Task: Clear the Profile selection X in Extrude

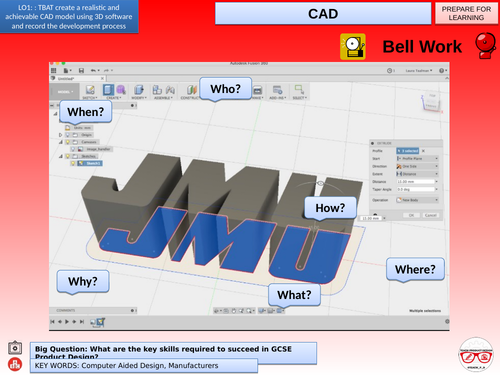Action: point(423,151)
